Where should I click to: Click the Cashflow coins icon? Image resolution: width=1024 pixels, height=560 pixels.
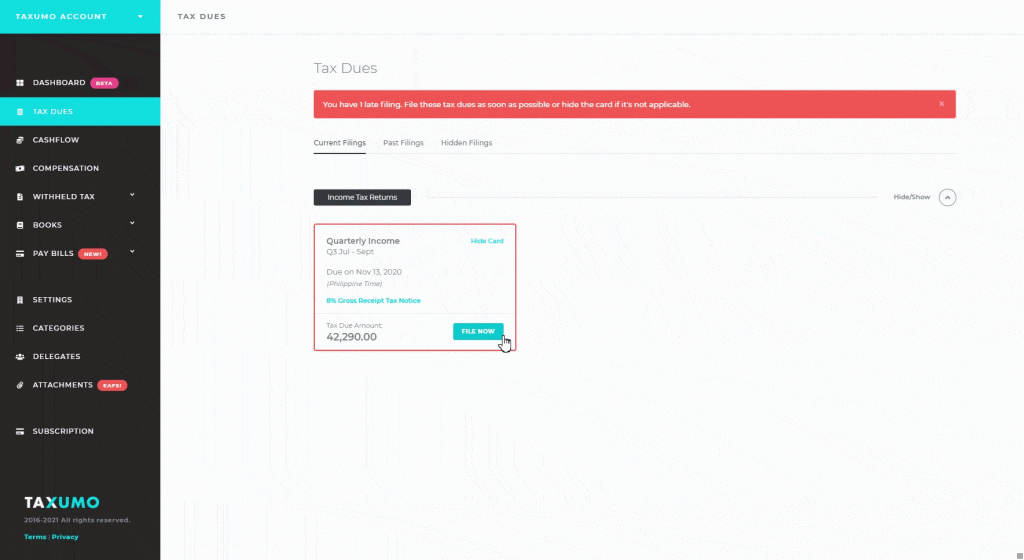pyautogui.click(x=20, y=140)
